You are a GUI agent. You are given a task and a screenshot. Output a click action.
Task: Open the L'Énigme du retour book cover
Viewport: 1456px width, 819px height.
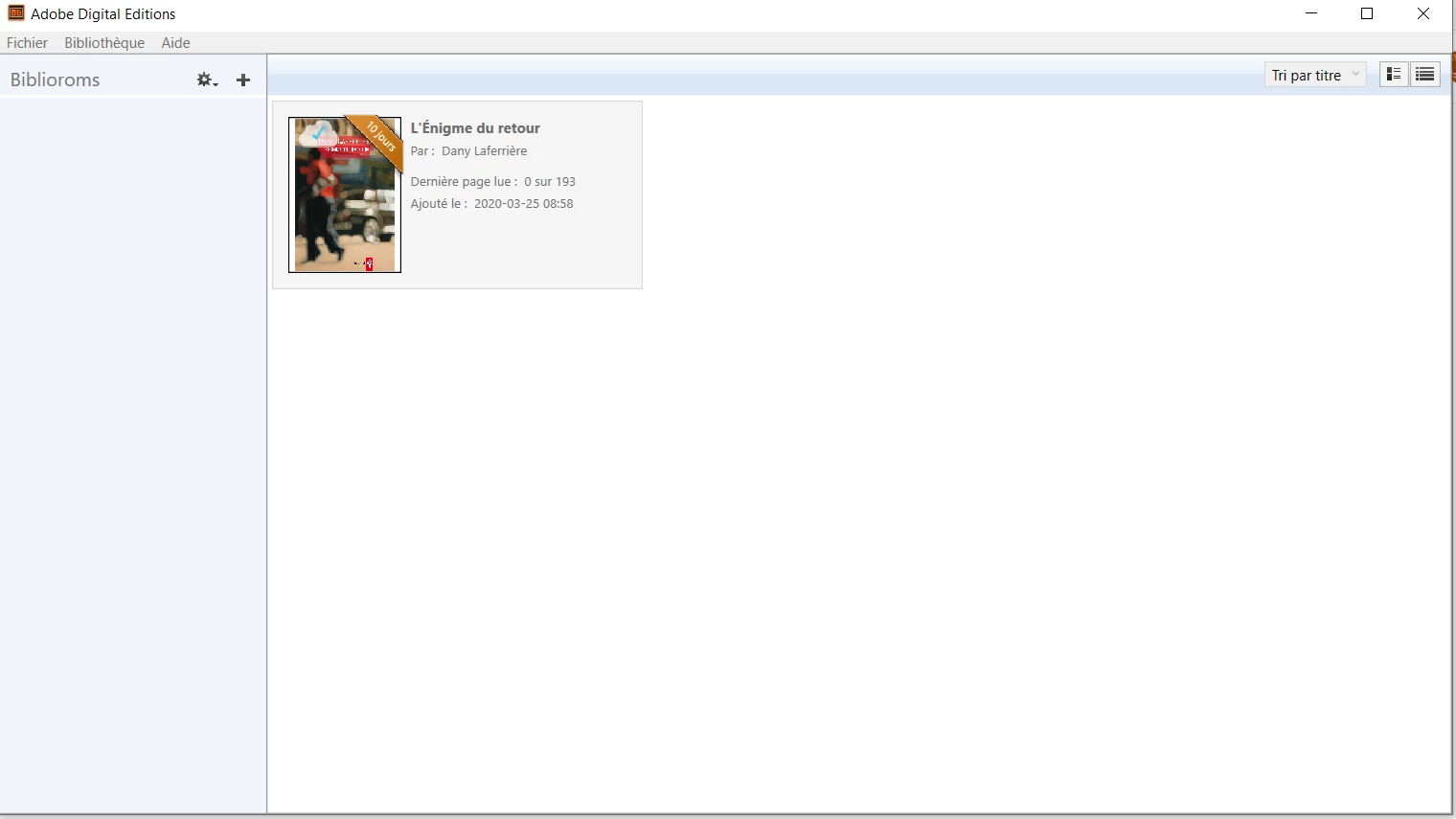[345, 194]
